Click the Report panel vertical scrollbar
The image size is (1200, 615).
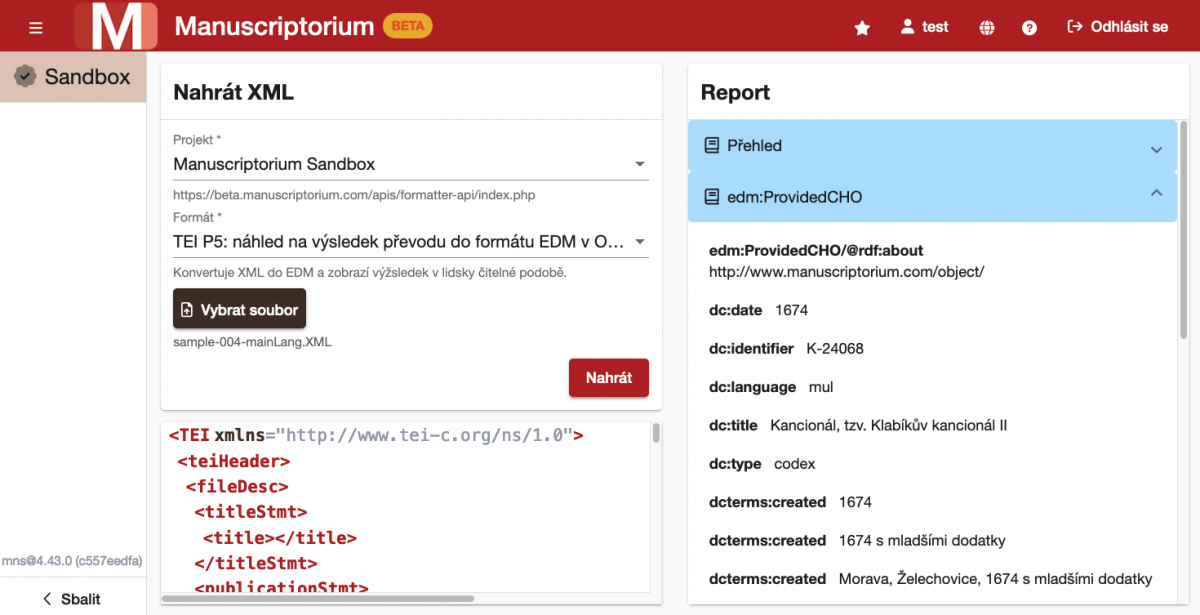pyautogui.click(x=1184, y=230)
